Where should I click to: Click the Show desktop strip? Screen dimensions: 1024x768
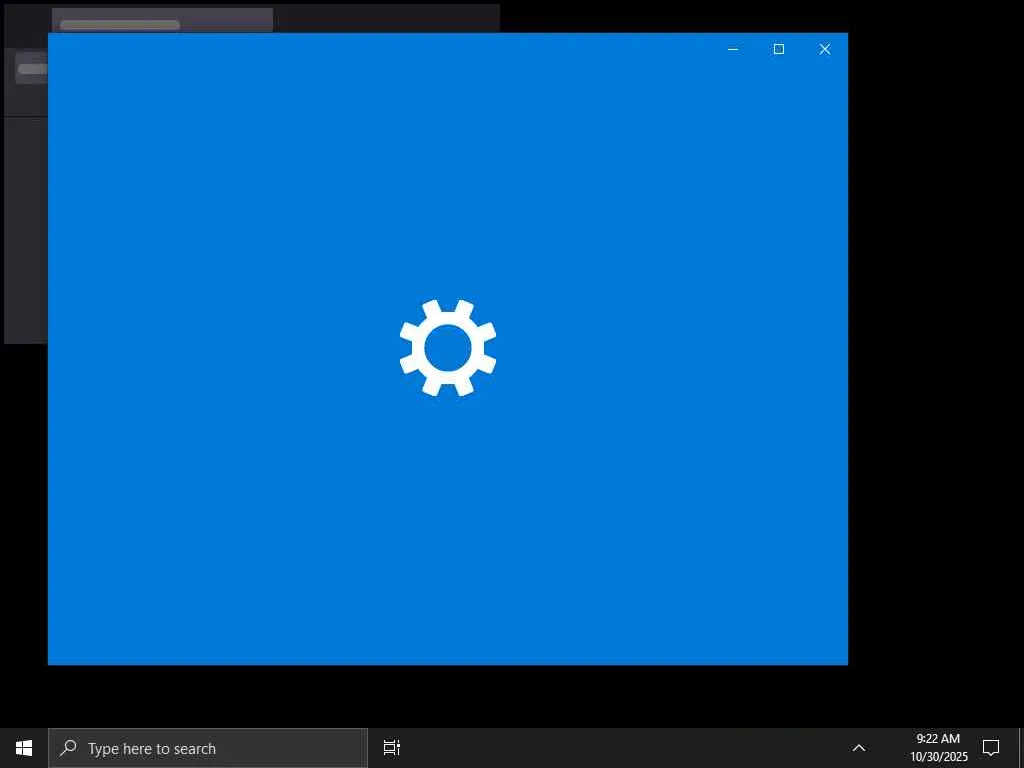pos(1021,748)
